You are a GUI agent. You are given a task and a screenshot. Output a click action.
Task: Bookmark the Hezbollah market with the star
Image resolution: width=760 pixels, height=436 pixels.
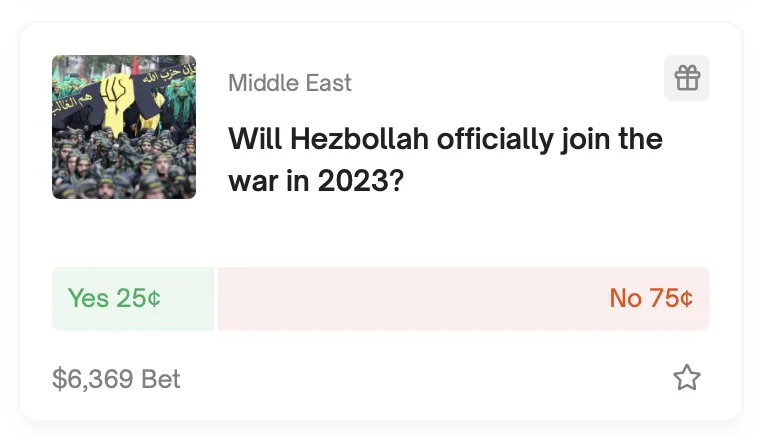pyautogui.click(x=687, y=378)
